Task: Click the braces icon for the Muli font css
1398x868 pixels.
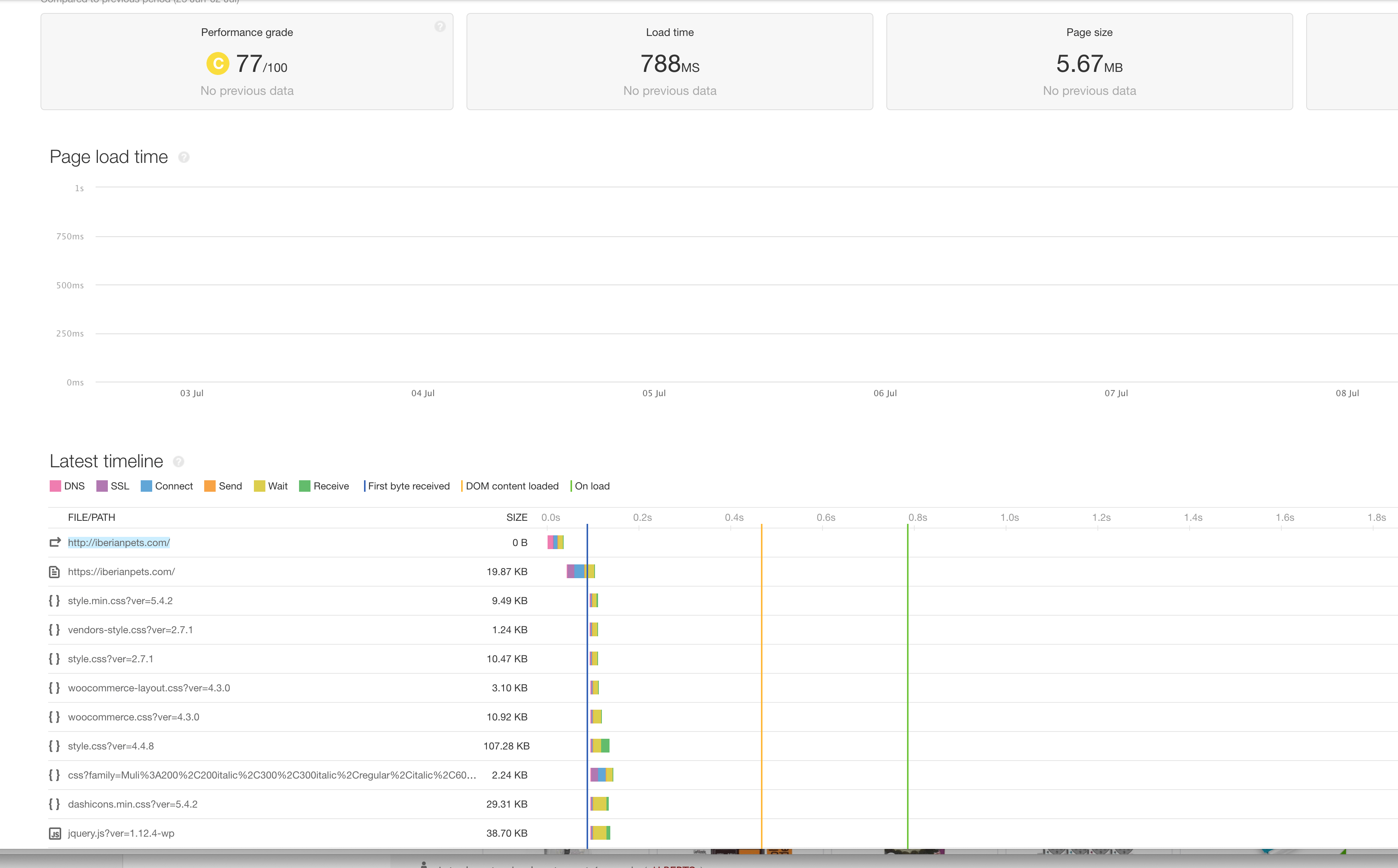Action: 55,775
